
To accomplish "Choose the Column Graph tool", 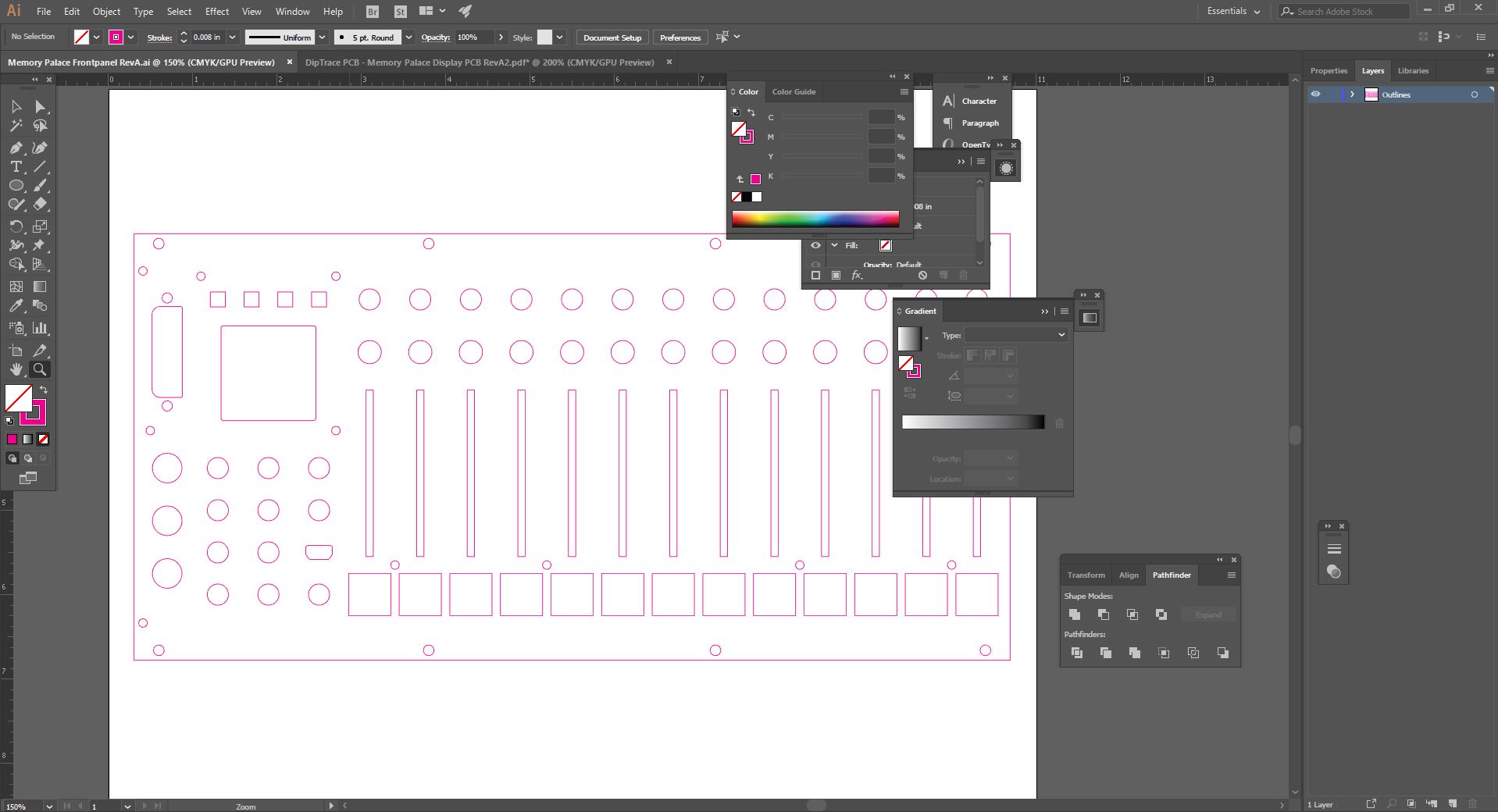I will pyautogui.click(x=40, y=328).
